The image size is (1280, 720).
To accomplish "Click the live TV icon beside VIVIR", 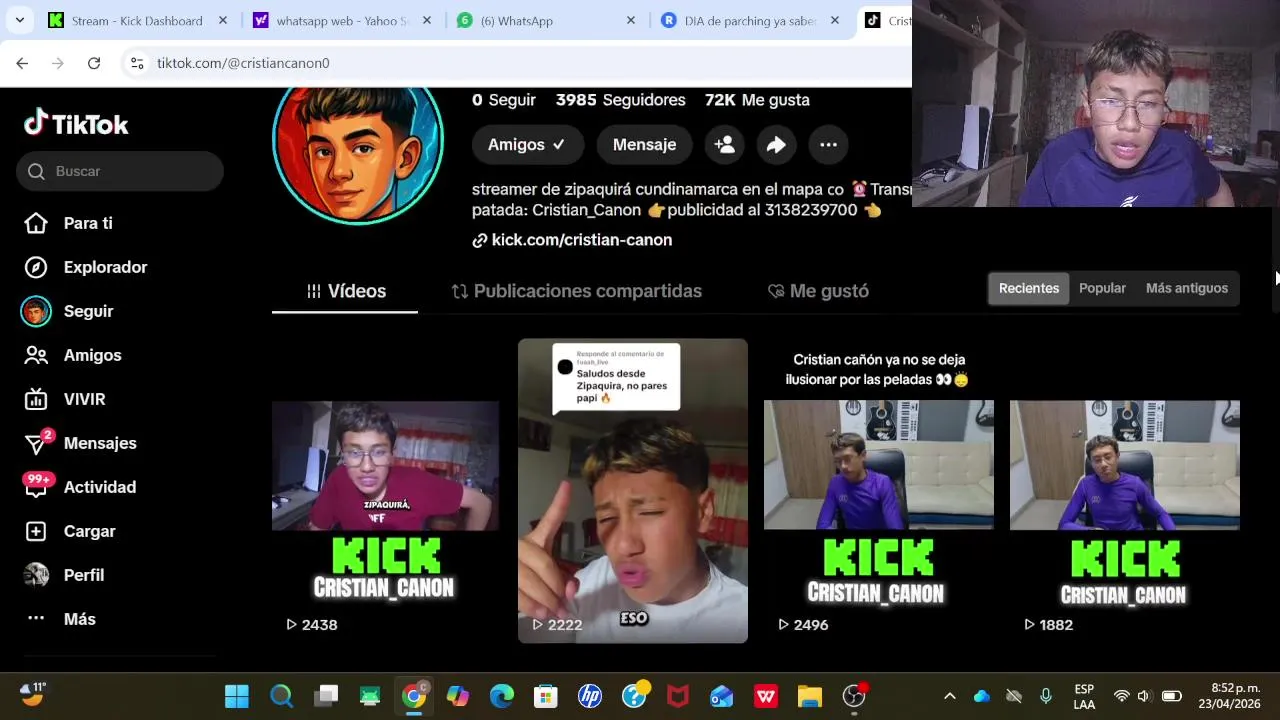I will (36, 399).
